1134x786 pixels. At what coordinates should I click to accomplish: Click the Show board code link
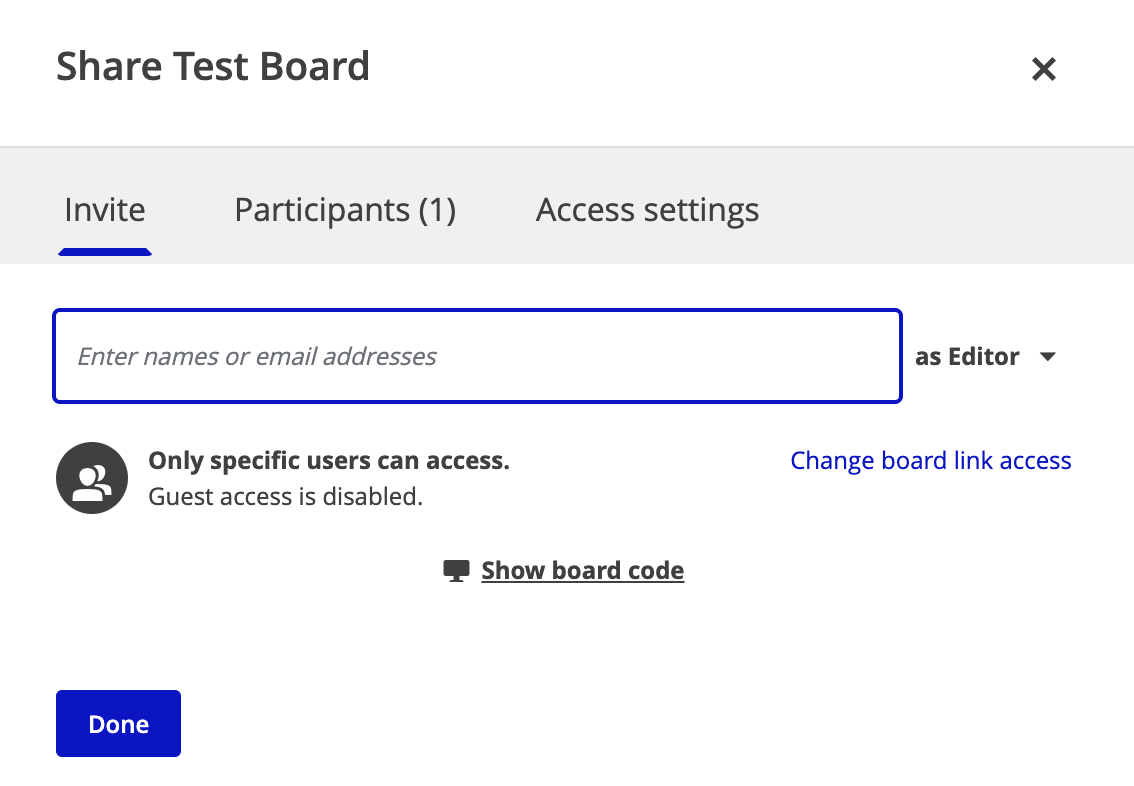coord(582,571)
